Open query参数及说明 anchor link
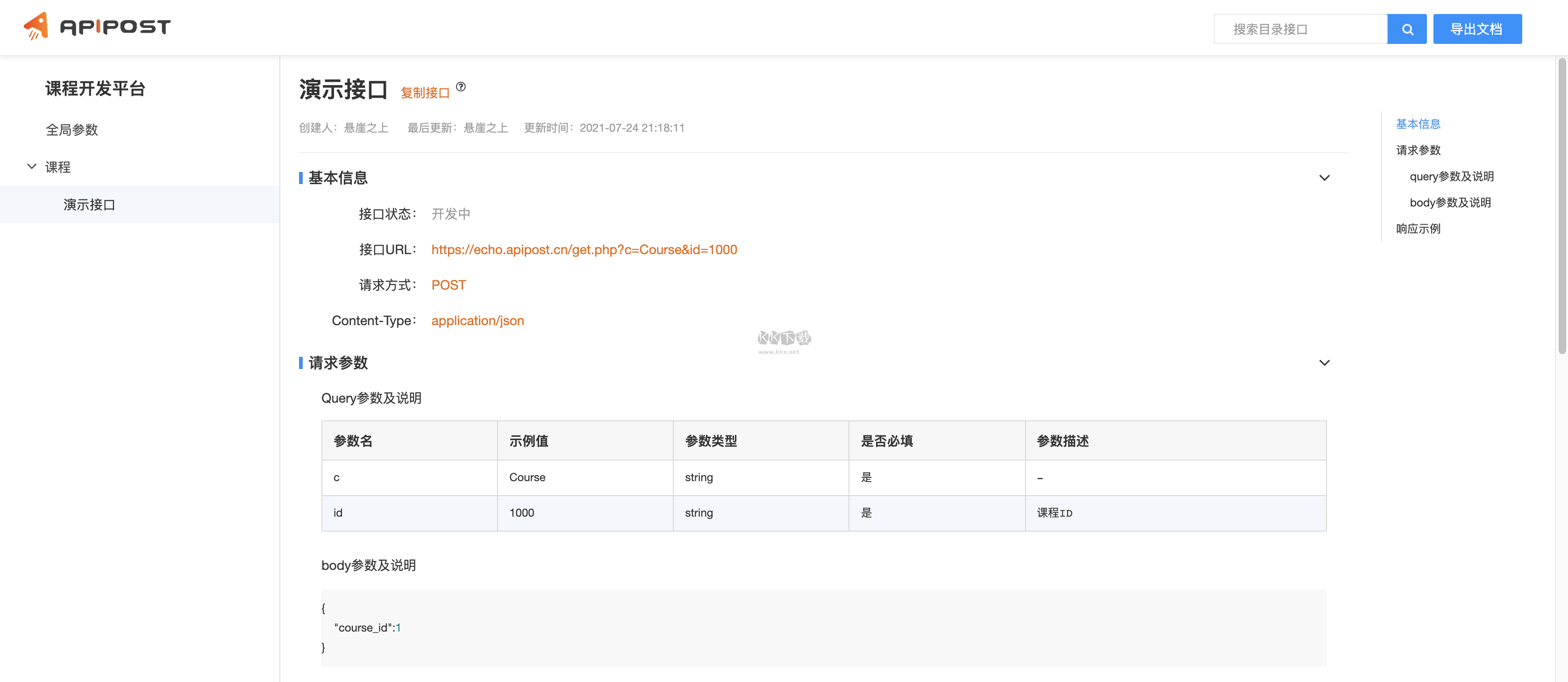1568x682 pixels. point(1452,177)
